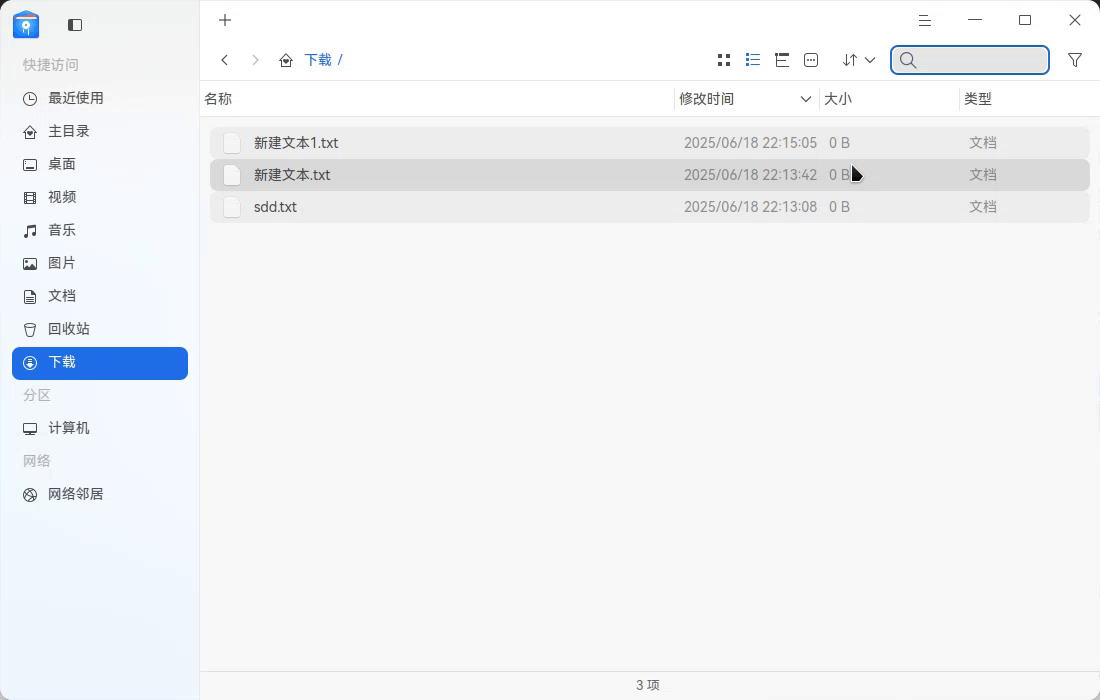Screen dimensions: 1100x700
Task: Open 文档 in sidebar
Action: pyautogui.click(x=100, y=296)
